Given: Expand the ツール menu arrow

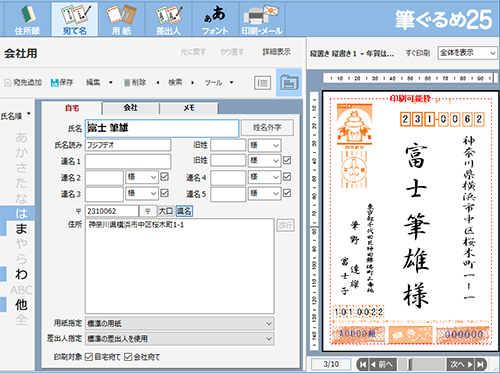Looking at the screenshot, I should 231,83.
